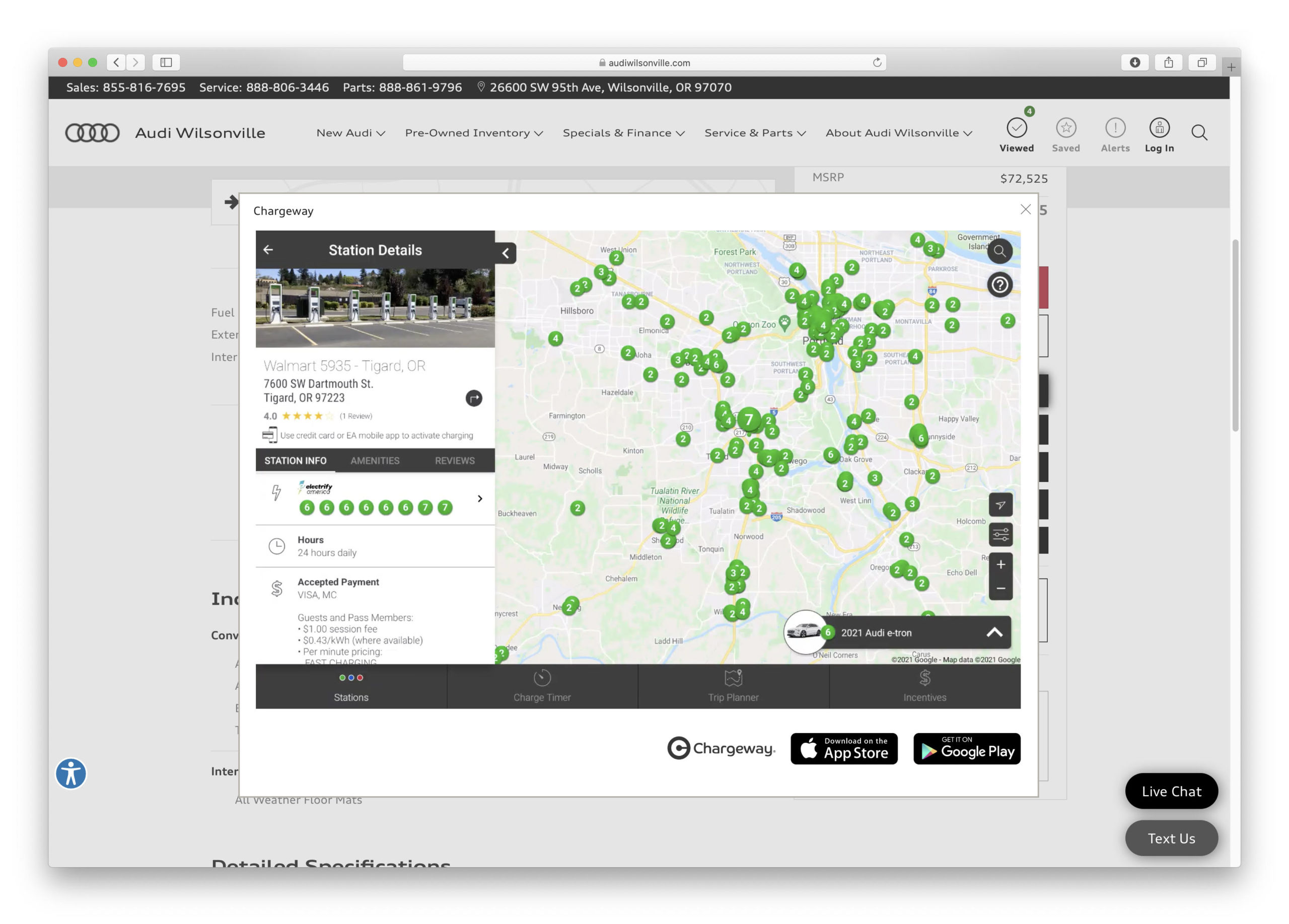Go back using the Station Details arrow
This screenshot has width=1289, height=924.
point(268,249)
